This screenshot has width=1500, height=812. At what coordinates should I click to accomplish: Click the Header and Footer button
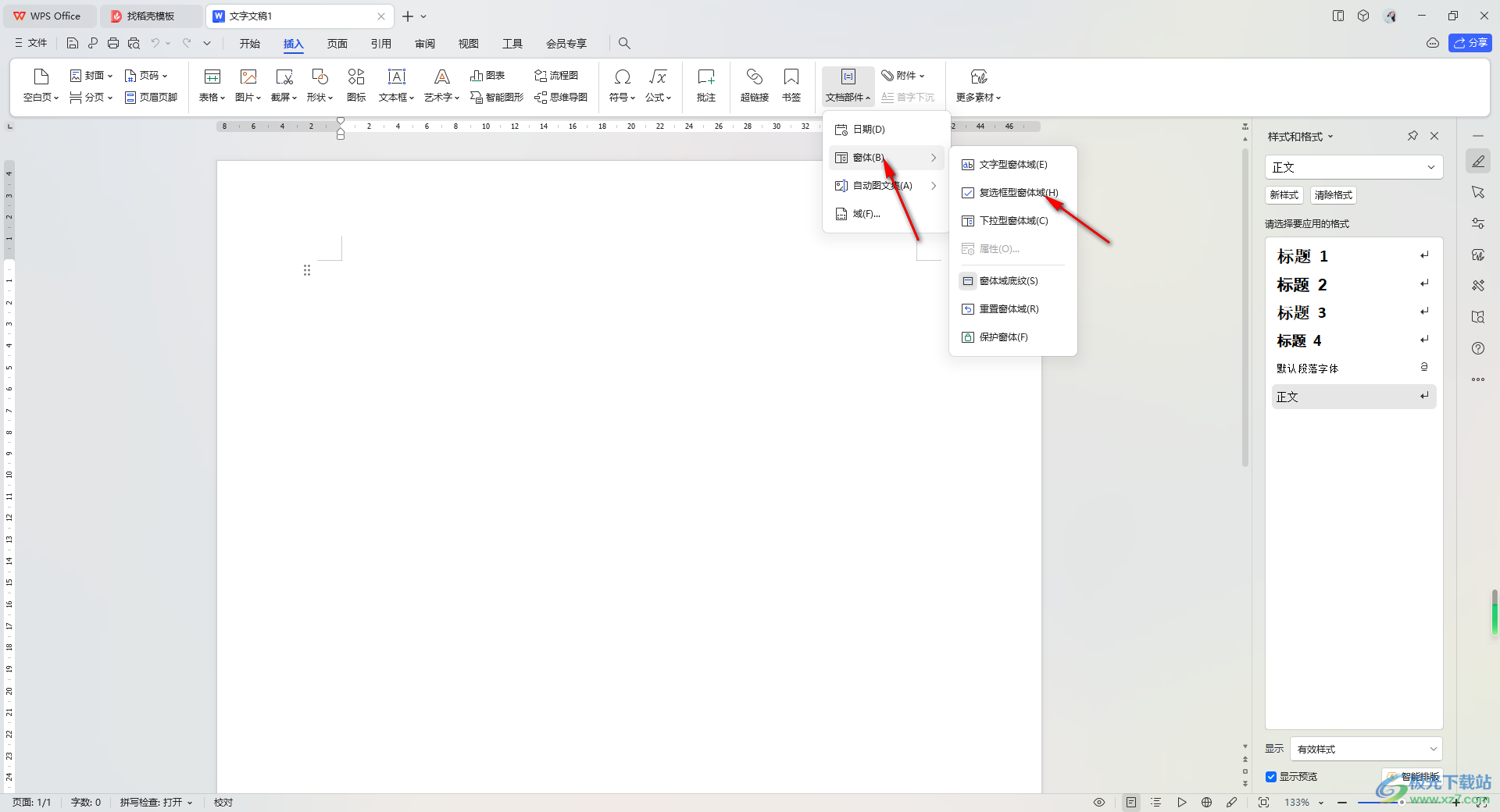(151, 98)
